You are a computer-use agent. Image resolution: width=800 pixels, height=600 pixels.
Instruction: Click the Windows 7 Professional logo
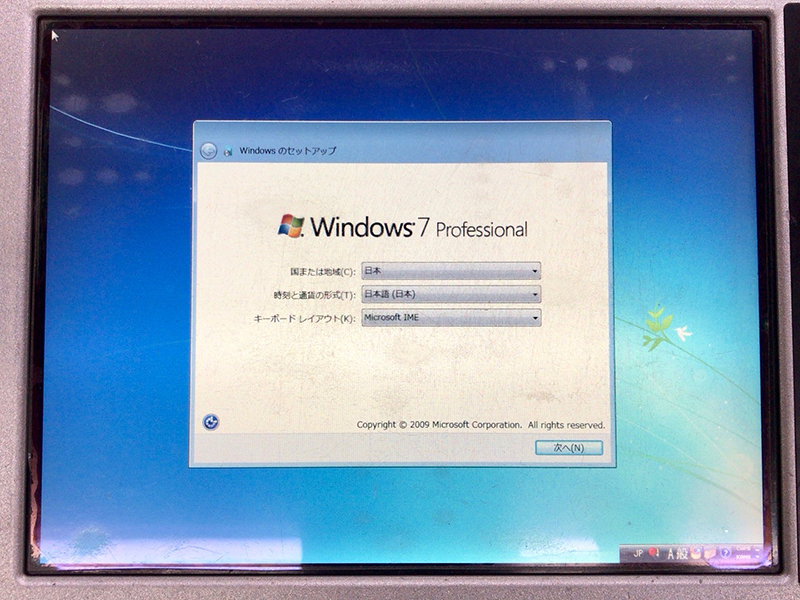click(403, 227)
